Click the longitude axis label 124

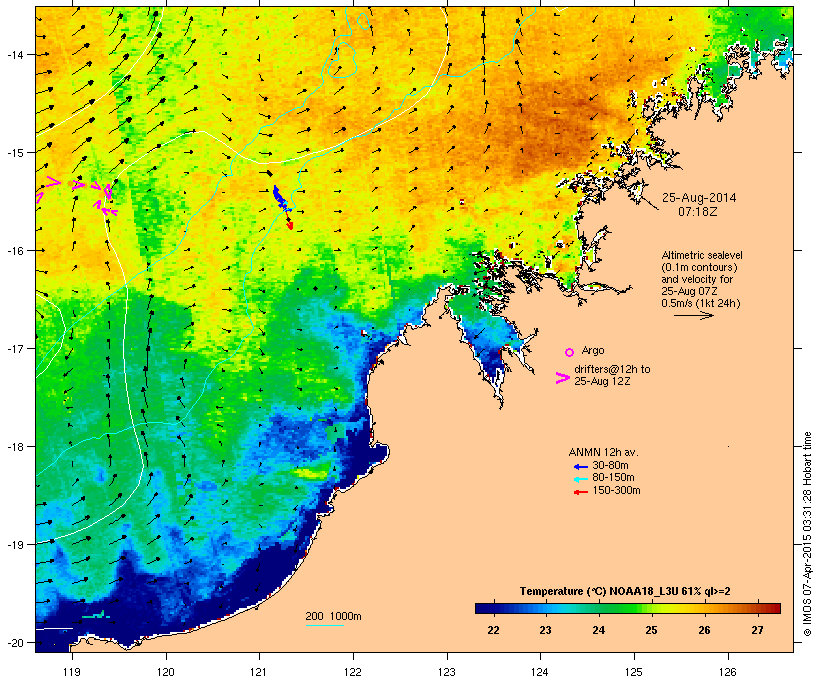click(540, 672)
